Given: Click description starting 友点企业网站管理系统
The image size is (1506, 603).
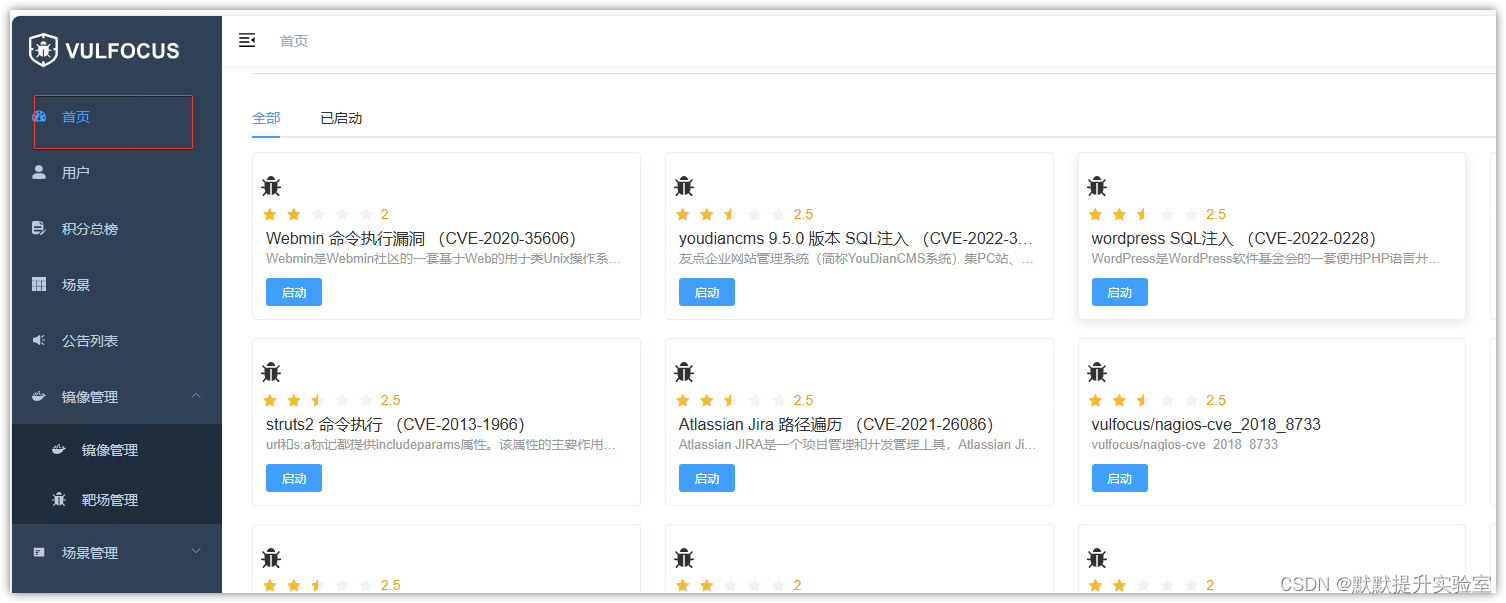Looking at the screenshot, I should (856, 259).
